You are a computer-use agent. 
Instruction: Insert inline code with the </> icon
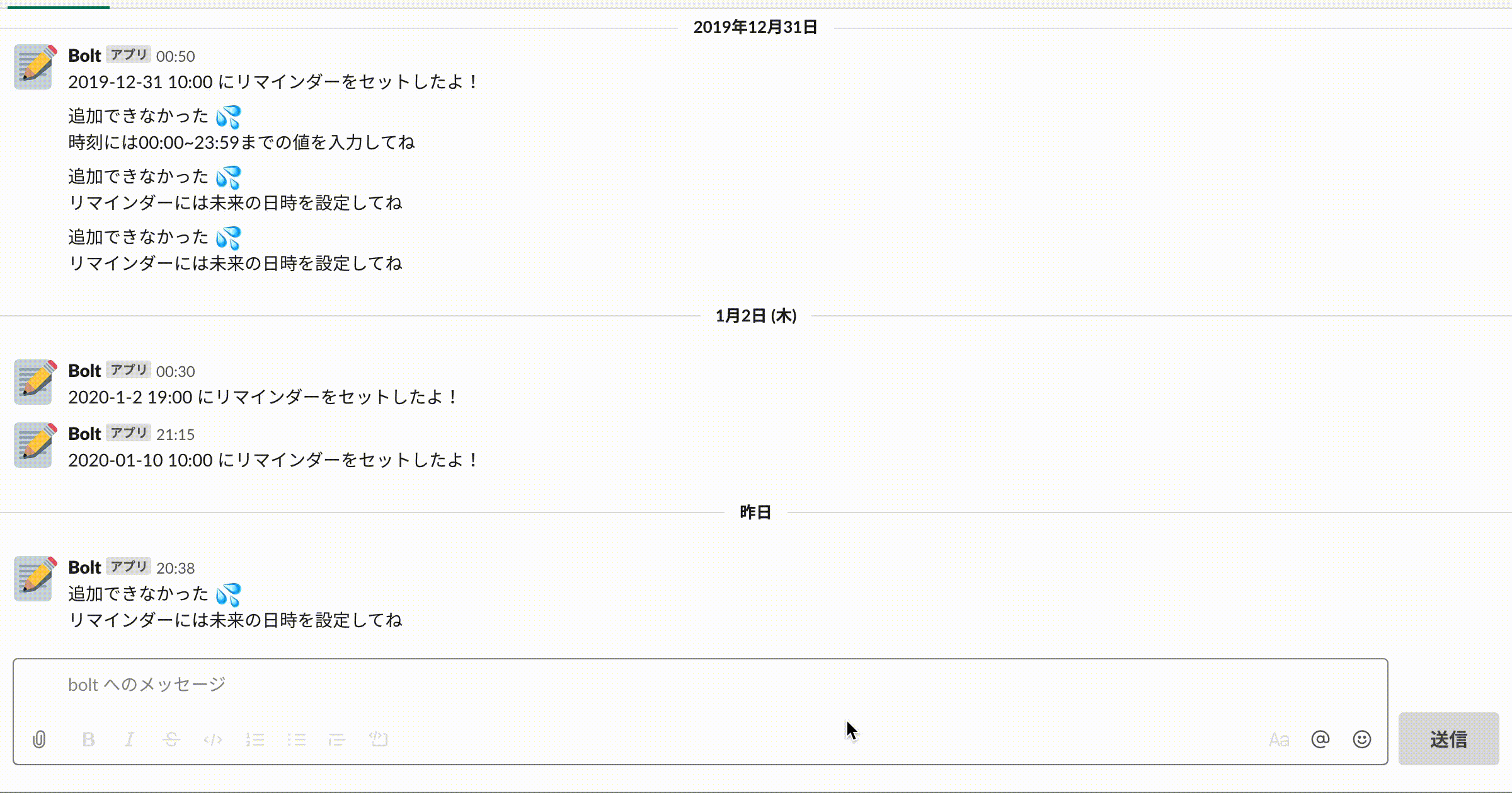[x=213, y=739]
